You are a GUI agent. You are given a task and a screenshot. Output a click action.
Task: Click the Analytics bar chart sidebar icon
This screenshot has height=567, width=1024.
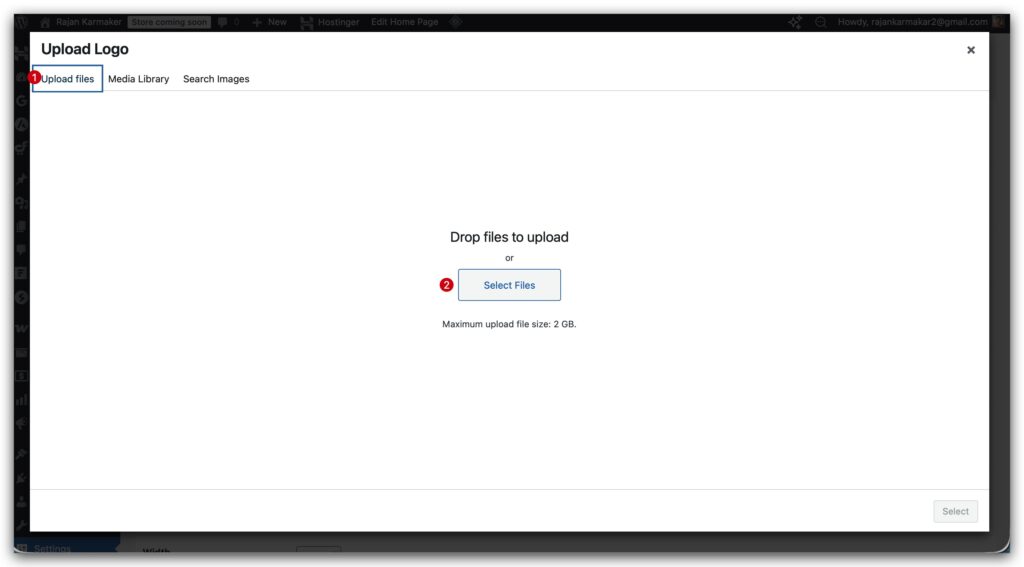21,400
